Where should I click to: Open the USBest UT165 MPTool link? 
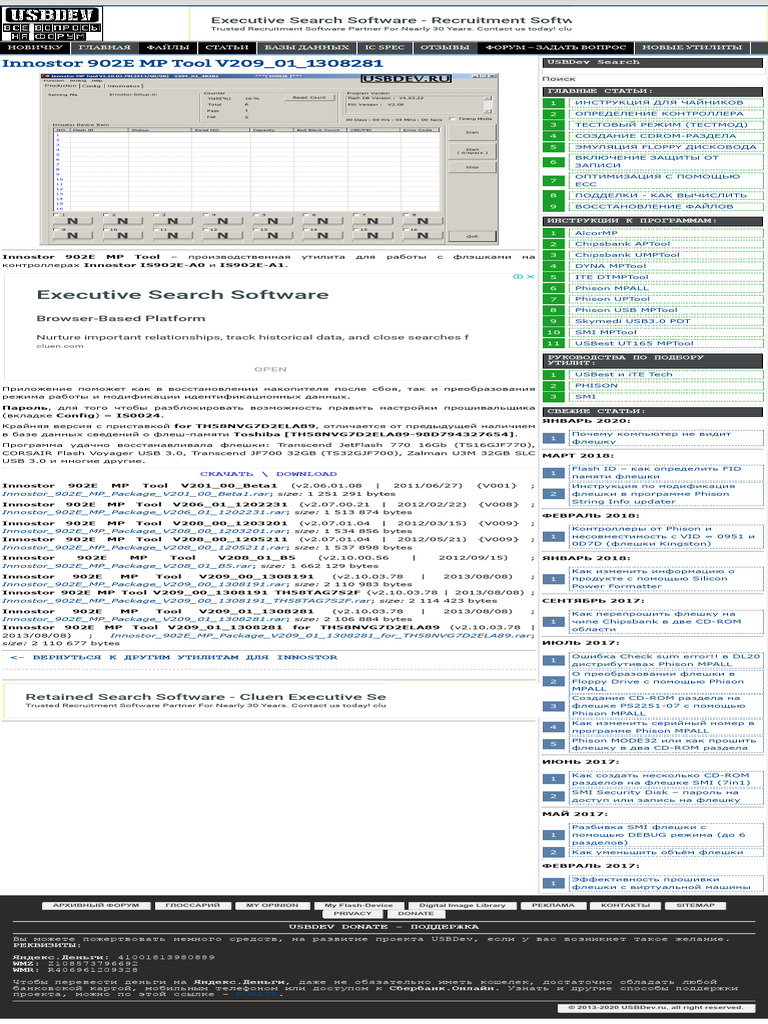(x=633, y=344)
